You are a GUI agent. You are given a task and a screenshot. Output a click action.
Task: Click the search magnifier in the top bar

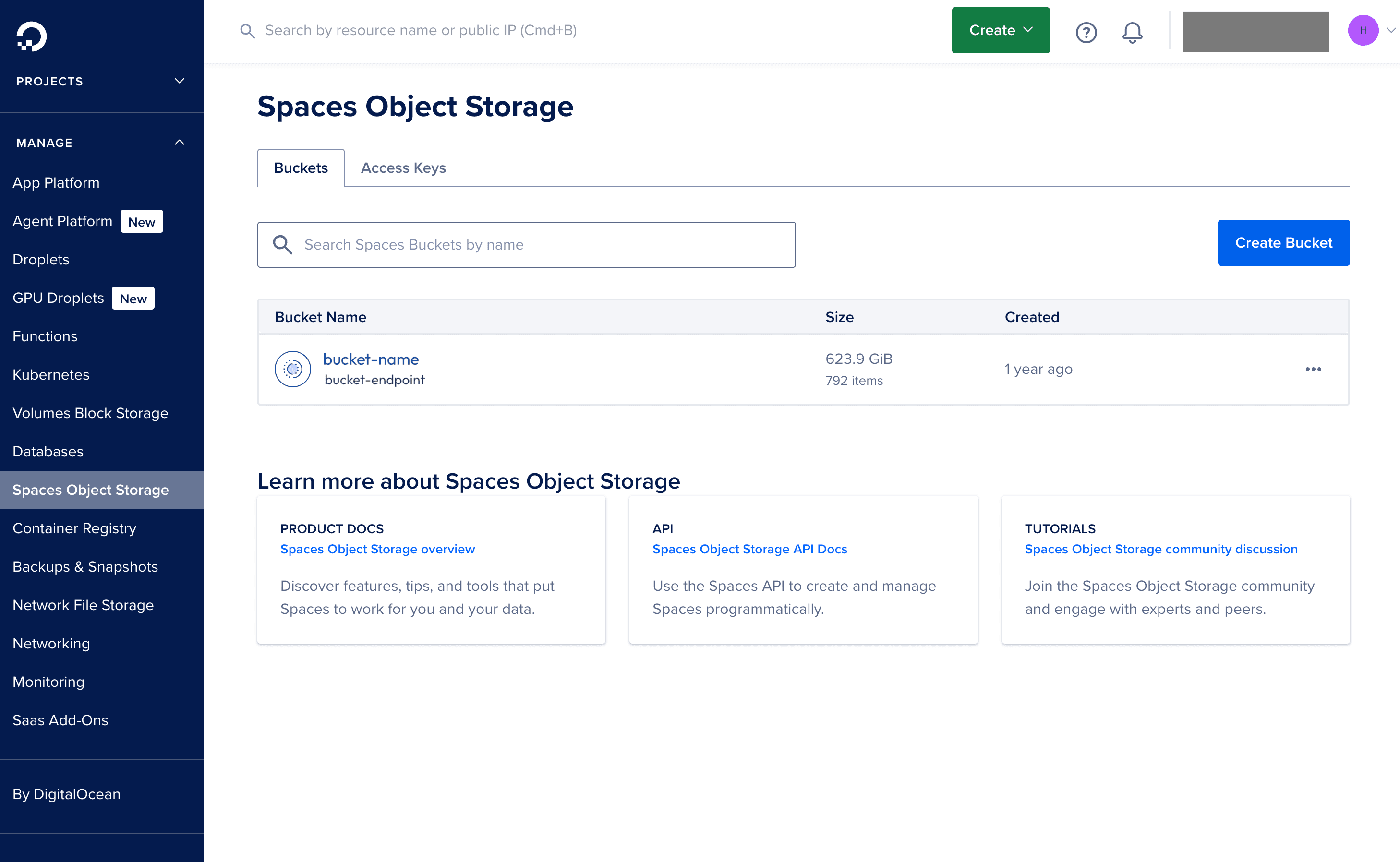point(247,30)
